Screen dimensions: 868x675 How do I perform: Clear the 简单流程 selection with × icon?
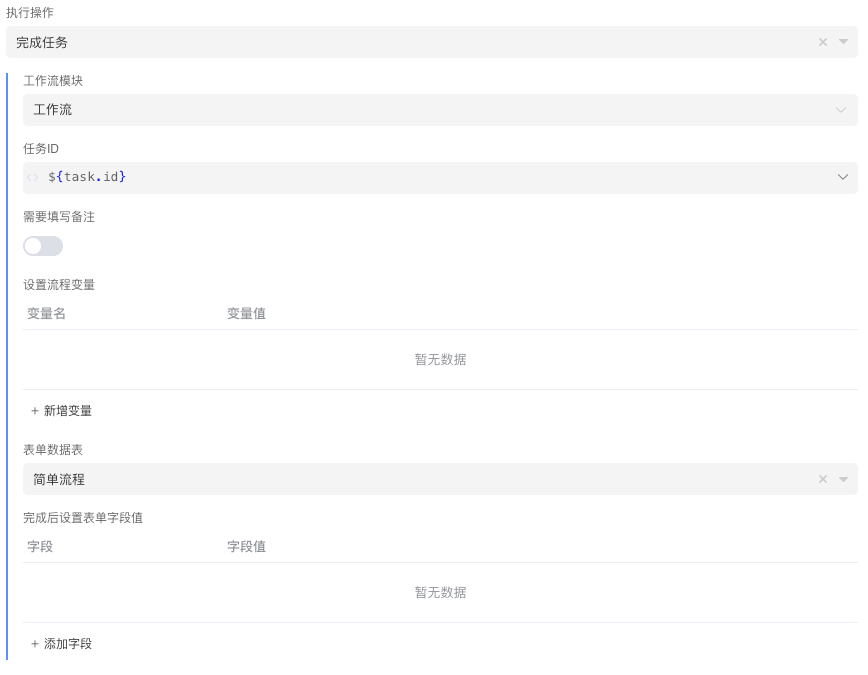(x=823, y=479)
